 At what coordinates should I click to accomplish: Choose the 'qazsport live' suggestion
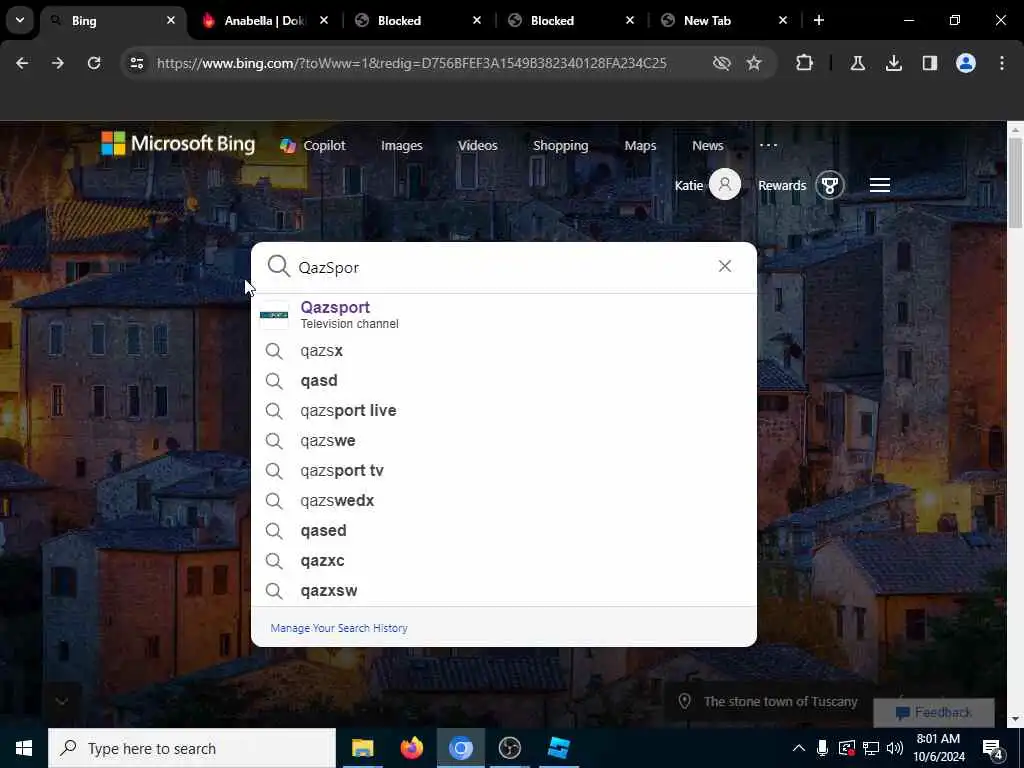[x=504, y=411]
